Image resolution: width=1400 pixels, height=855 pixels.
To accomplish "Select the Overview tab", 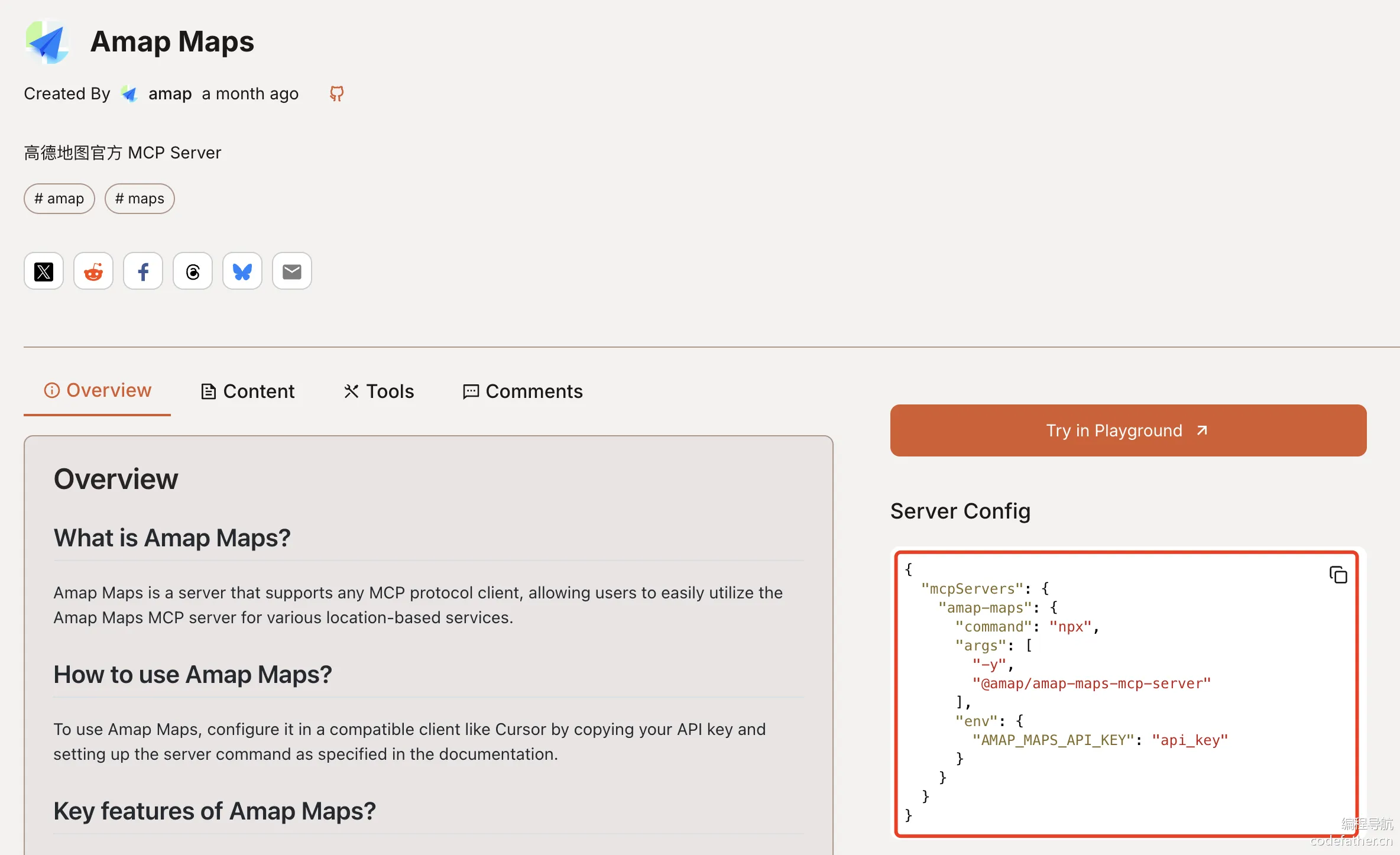I will point(98,390).
